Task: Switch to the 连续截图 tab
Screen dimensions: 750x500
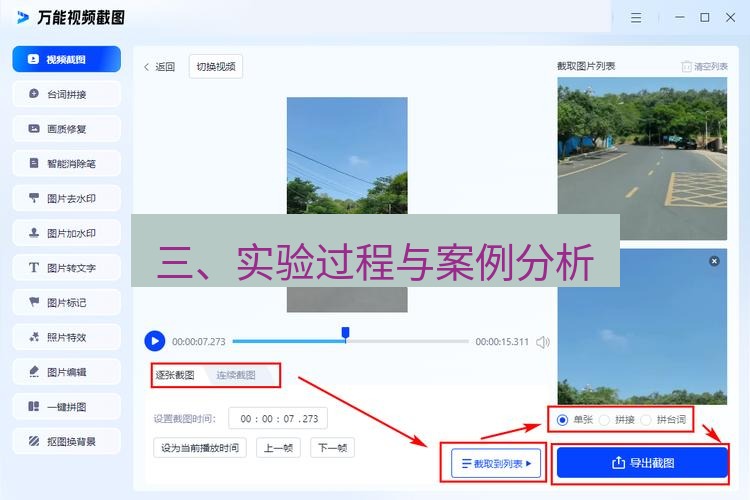Action: click(236, 375)
